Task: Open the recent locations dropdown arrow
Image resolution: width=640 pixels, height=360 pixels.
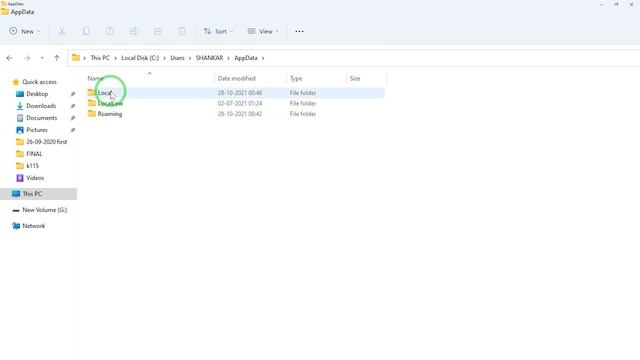Action: [x=42, y=58]
